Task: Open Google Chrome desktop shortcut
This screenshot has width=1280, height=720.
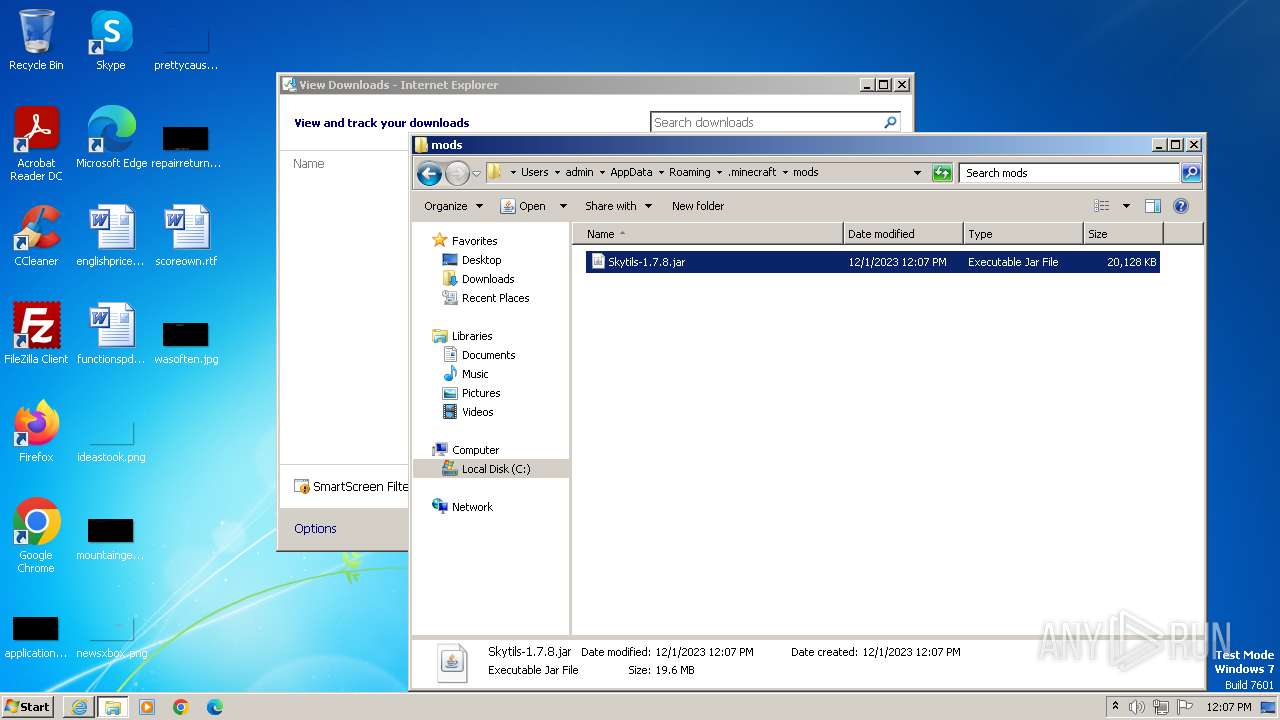Action: (x=36, y=536)
